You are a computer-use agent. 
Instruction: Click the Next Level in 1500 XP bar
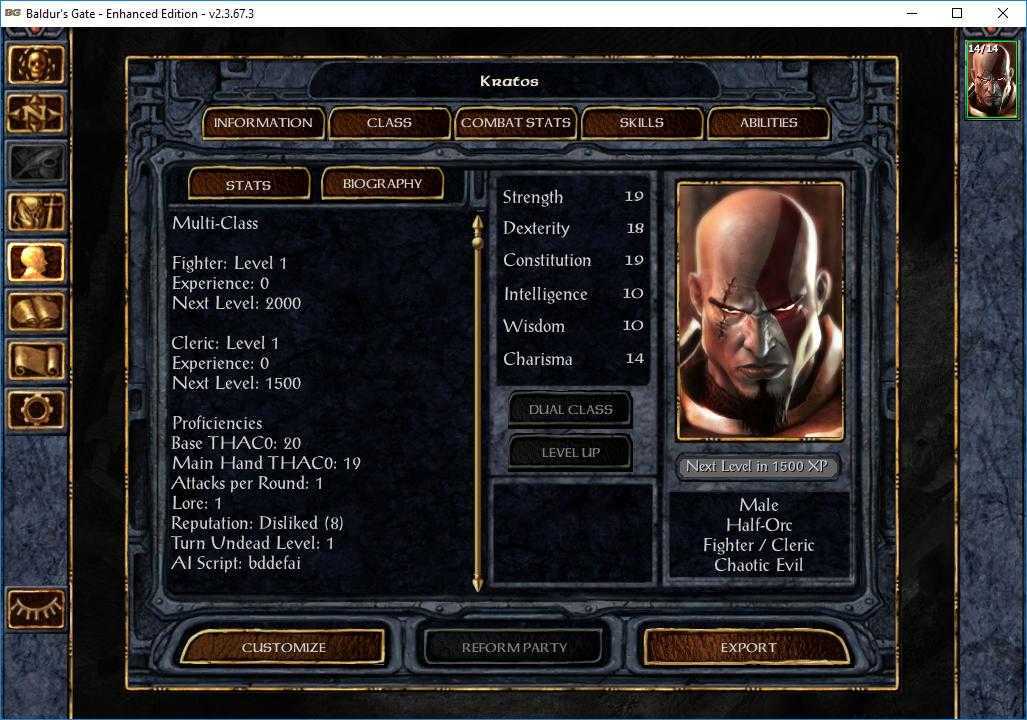(758, 466)
